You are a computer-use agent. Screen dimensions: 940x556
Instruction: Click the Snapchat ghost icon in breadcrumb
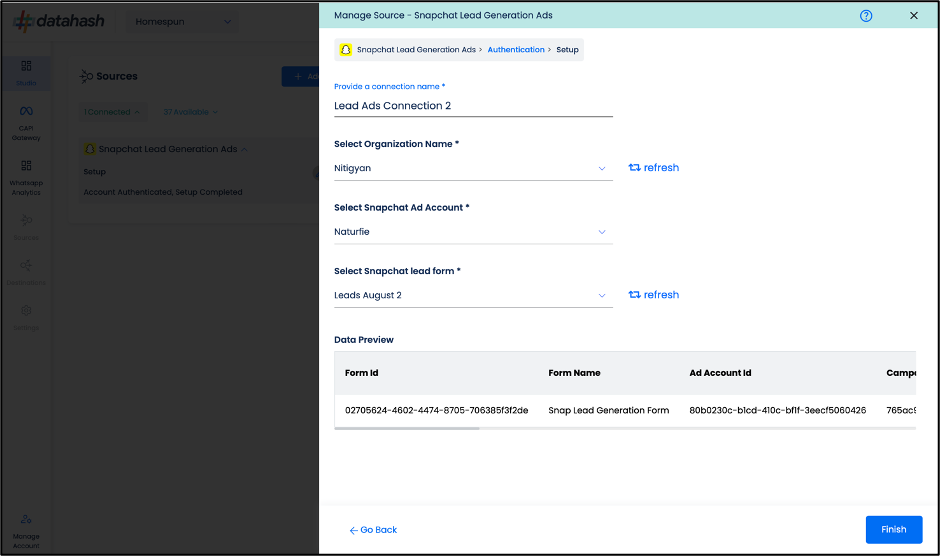pos(346,50)
